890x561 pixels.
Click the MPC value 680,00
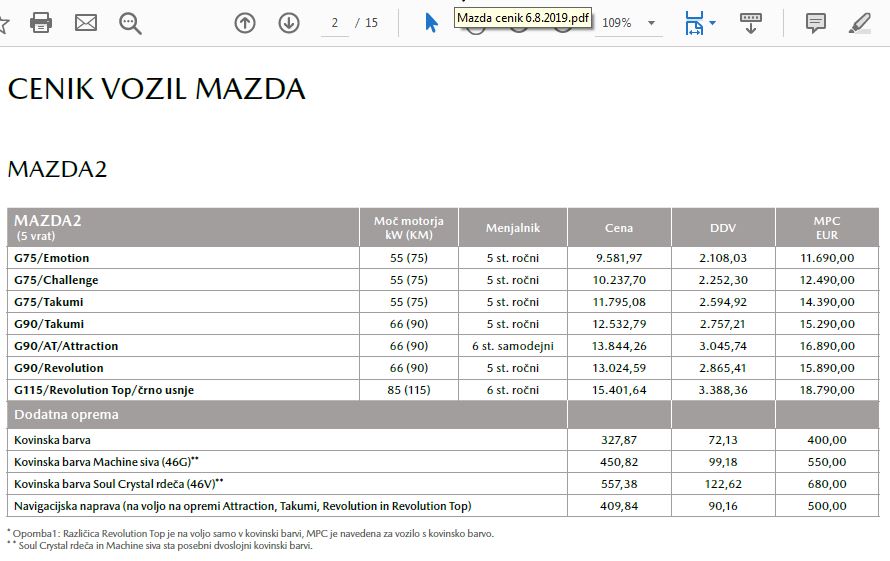click(x=827, y=484)
